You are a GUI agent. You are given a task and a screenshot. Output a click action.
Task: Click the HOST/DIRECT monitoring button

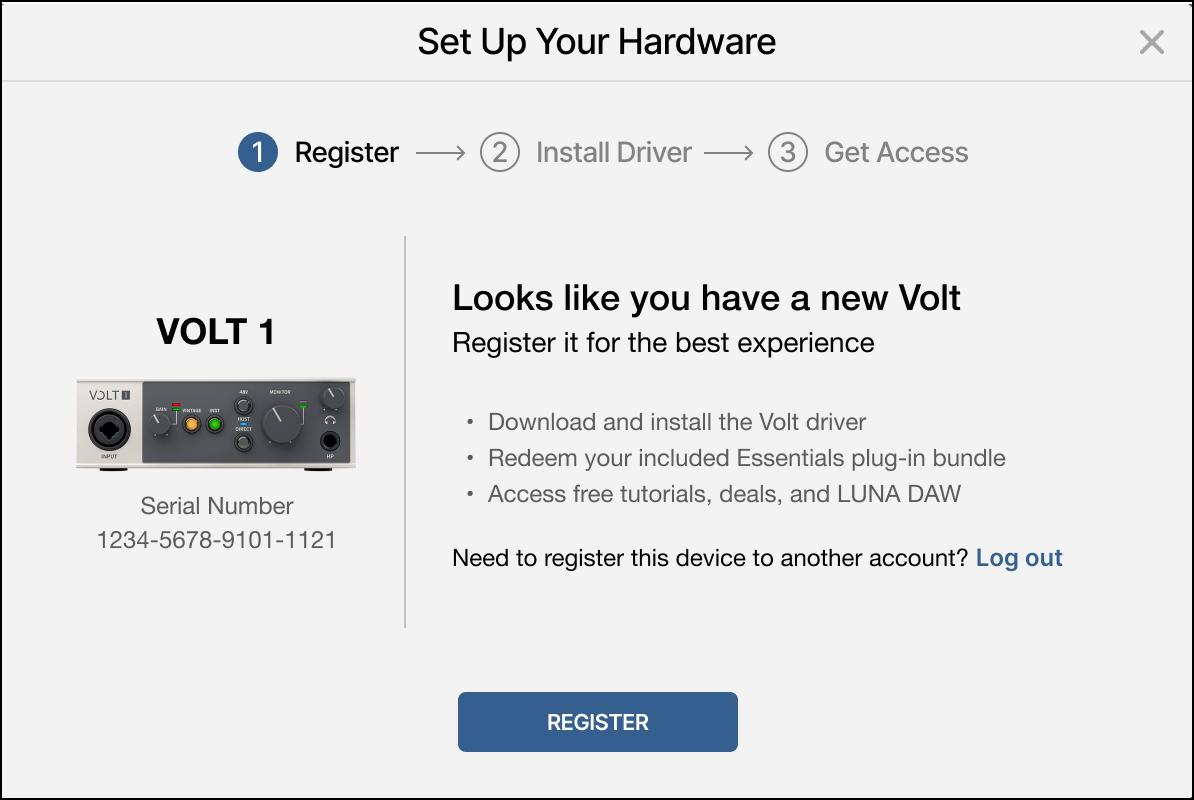tap(243, 442)
